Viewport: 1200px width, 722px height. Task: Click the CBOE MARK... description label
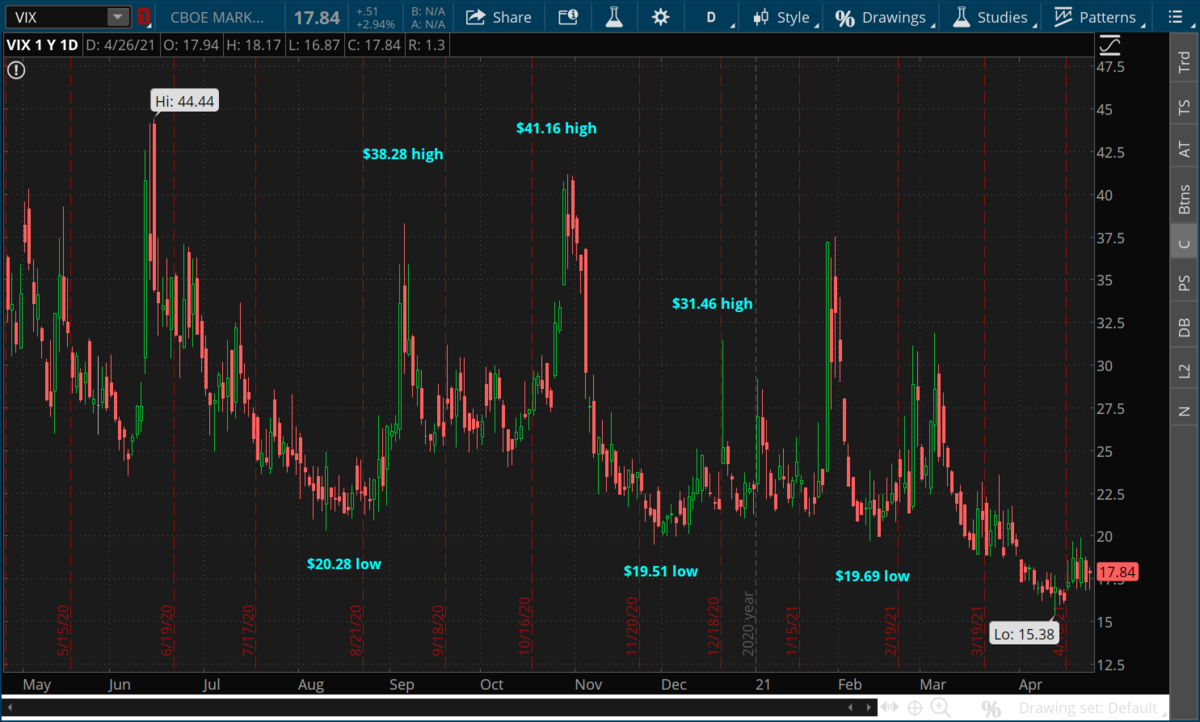point(219,17)
